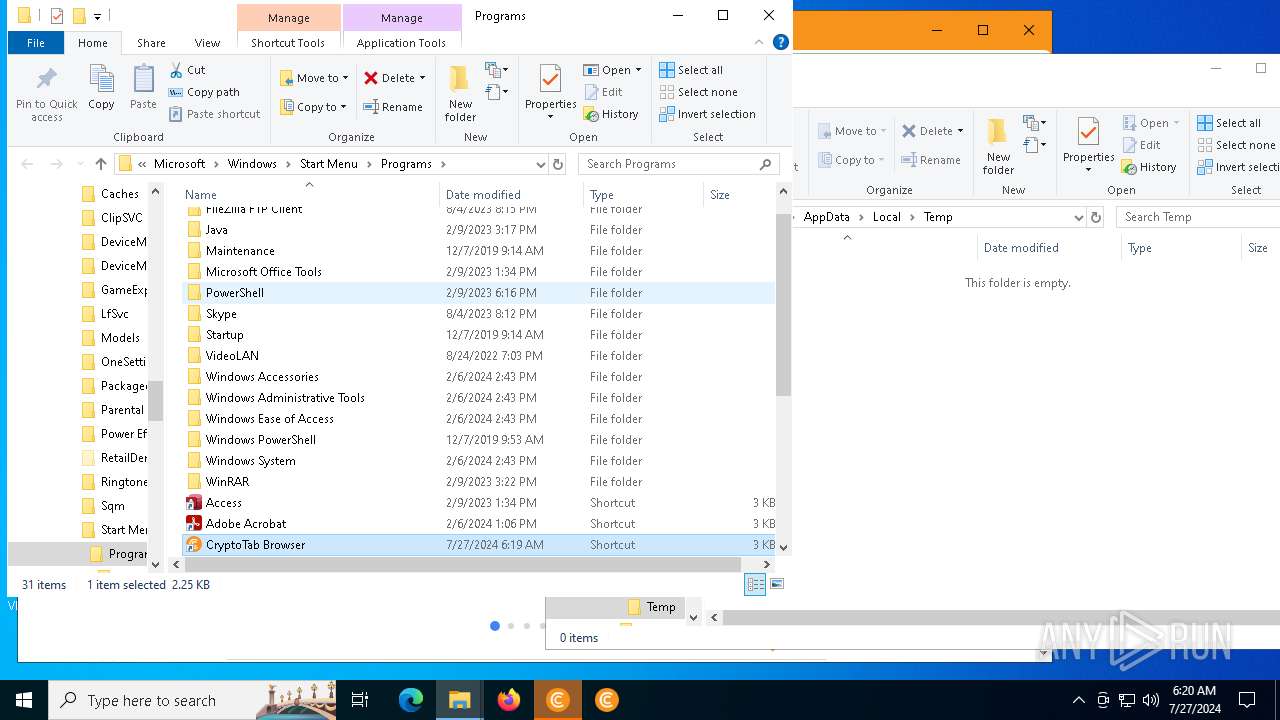
Task: Switch to the View ribbon tab
Action: point(207,43)
